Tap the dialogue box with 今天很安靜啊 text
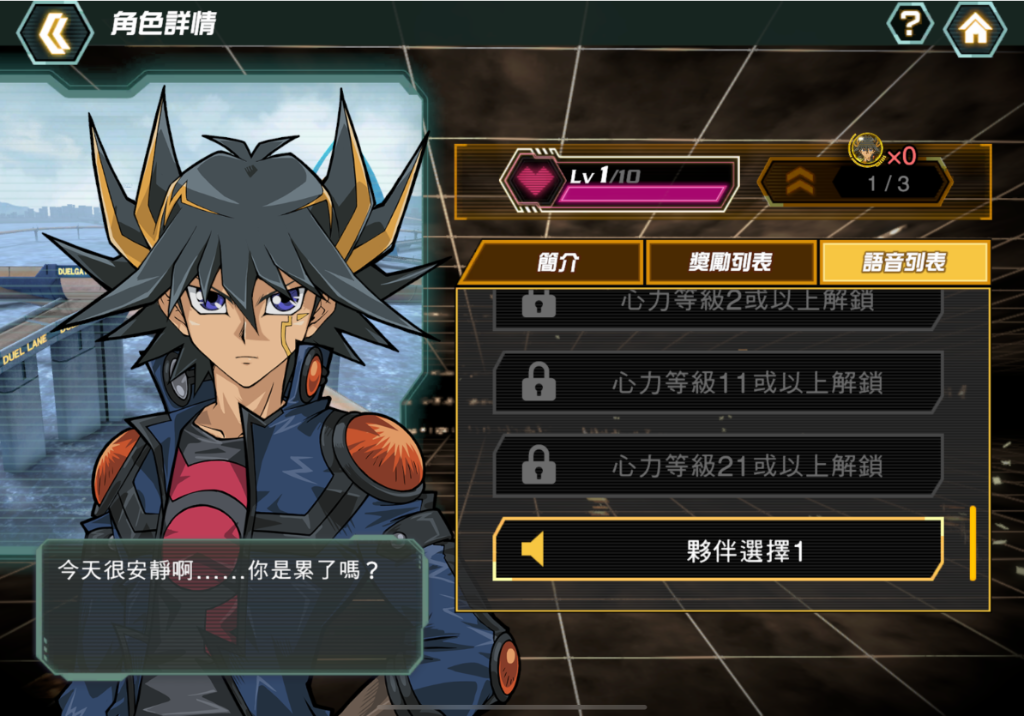The height and width of the screenshot is (716, 1024). pos(231,607)
